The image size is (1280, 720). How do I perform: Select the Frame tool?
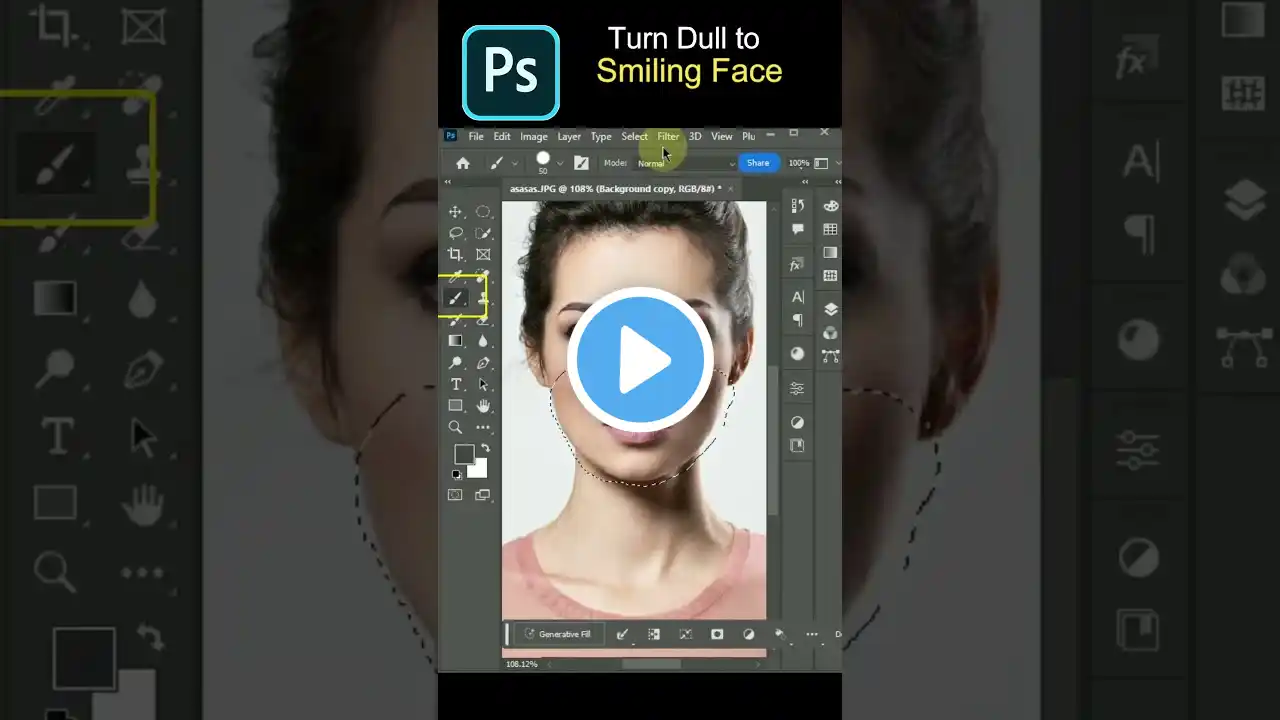point(483,255)
